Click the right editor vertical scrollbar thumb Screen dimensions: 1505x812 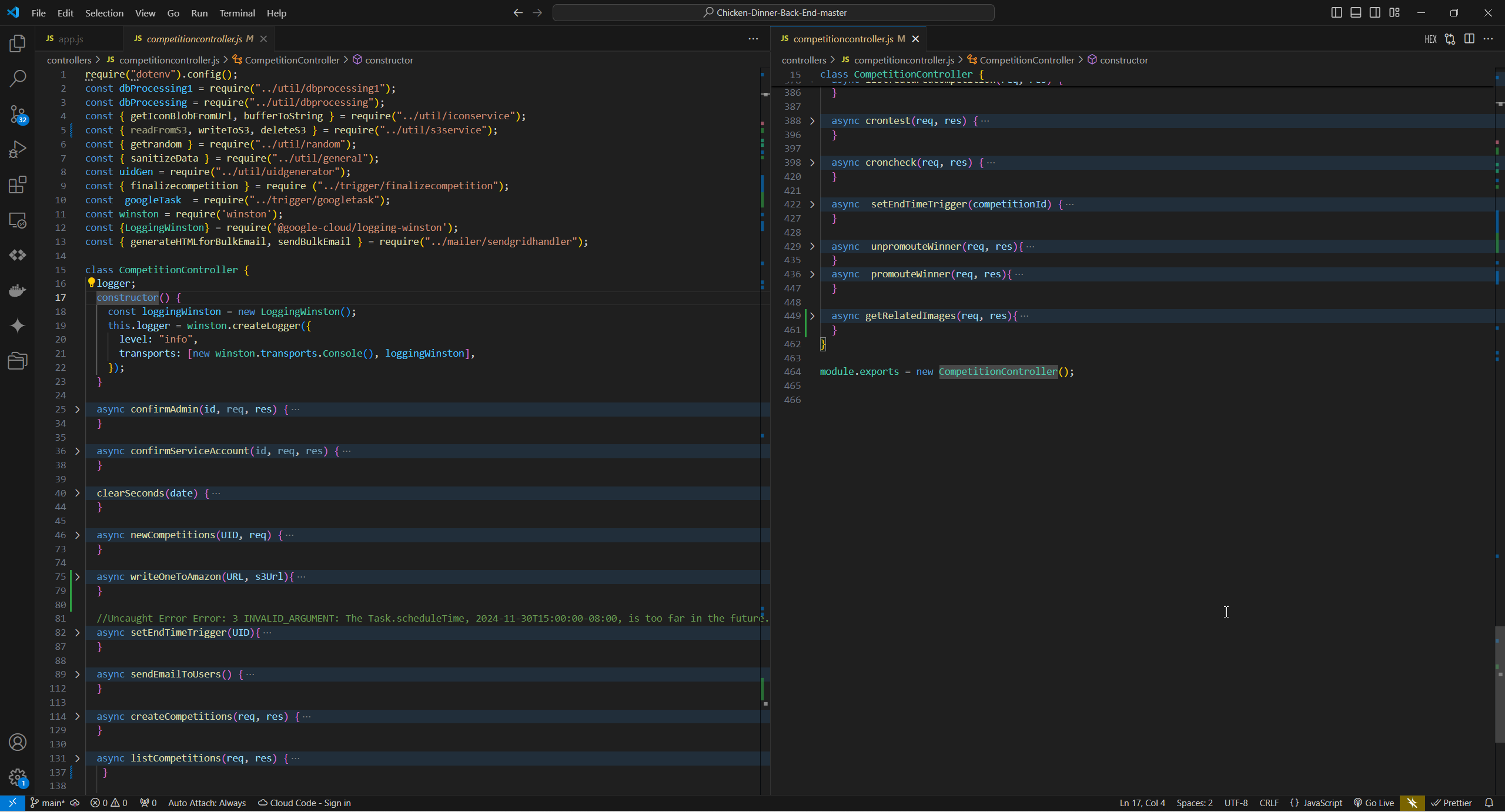(x=1499, y=685)
